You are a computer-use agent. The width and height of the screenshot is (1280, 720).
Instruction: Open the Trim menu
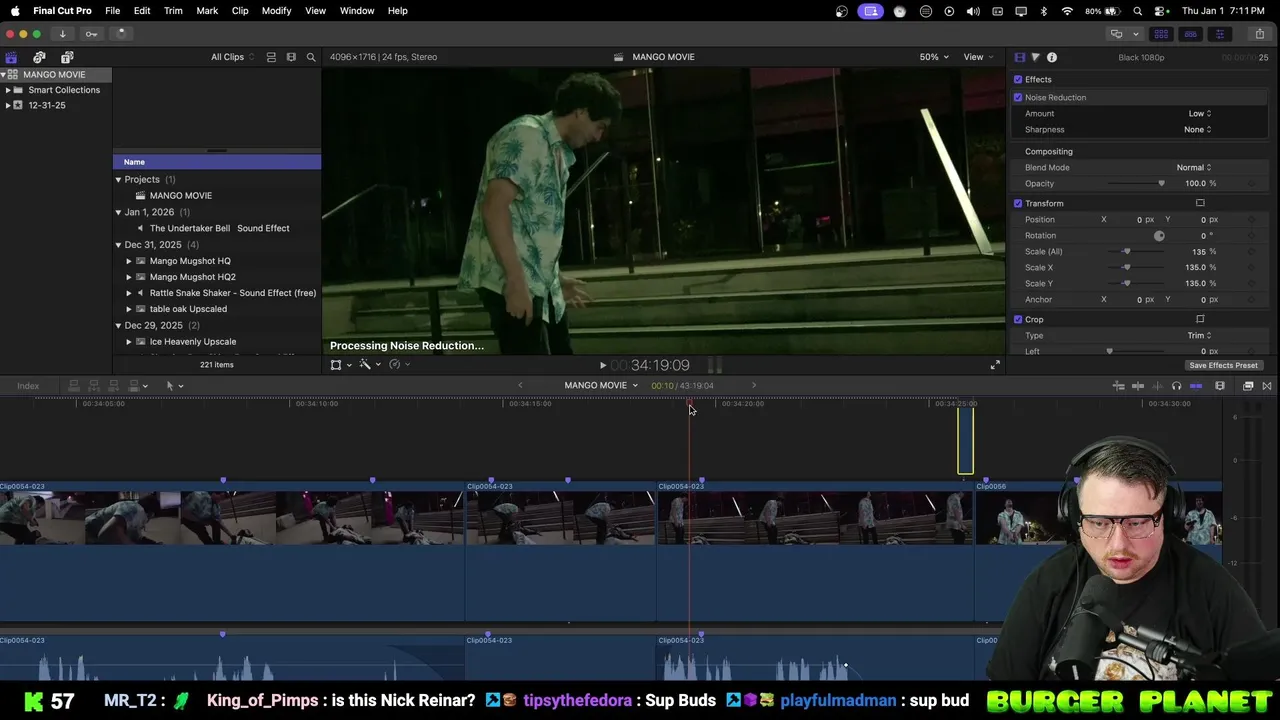[x=173, y=11]
